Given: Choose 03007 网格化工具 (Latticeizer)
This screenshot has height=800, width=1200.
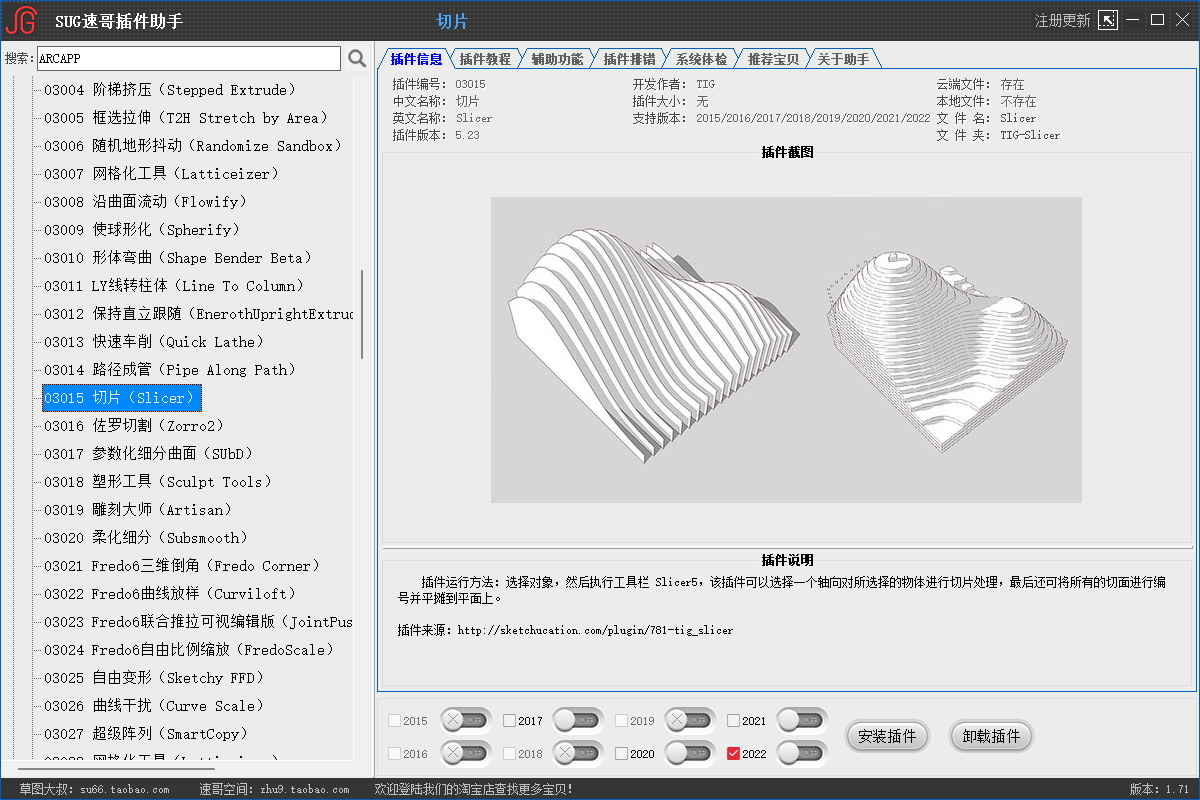Looking at the screenshot, I should point(162,174).
